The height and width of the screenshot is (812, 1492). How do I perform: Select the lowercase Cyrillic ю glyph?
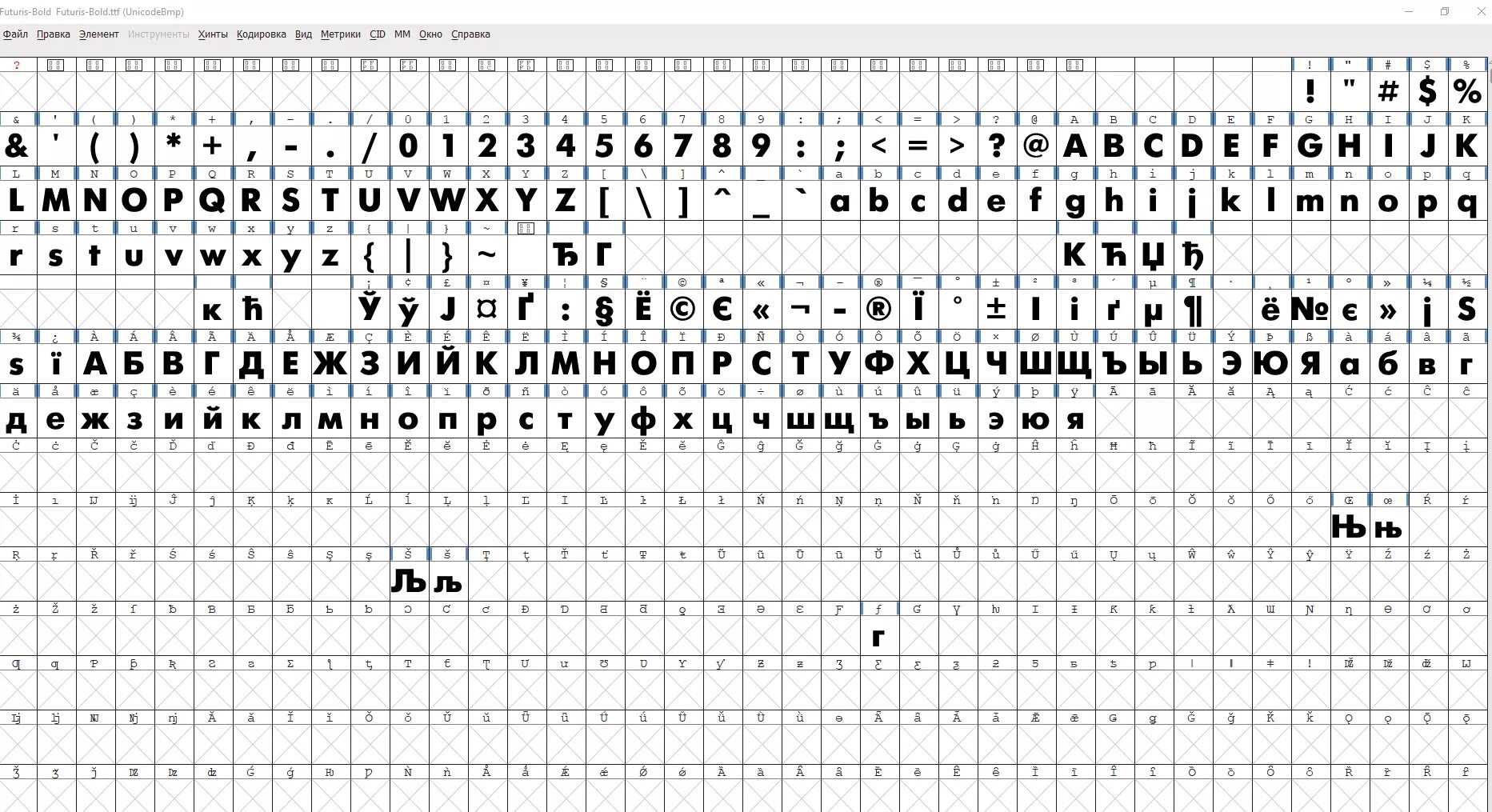pyautogui.click(x=1036, y=418)
